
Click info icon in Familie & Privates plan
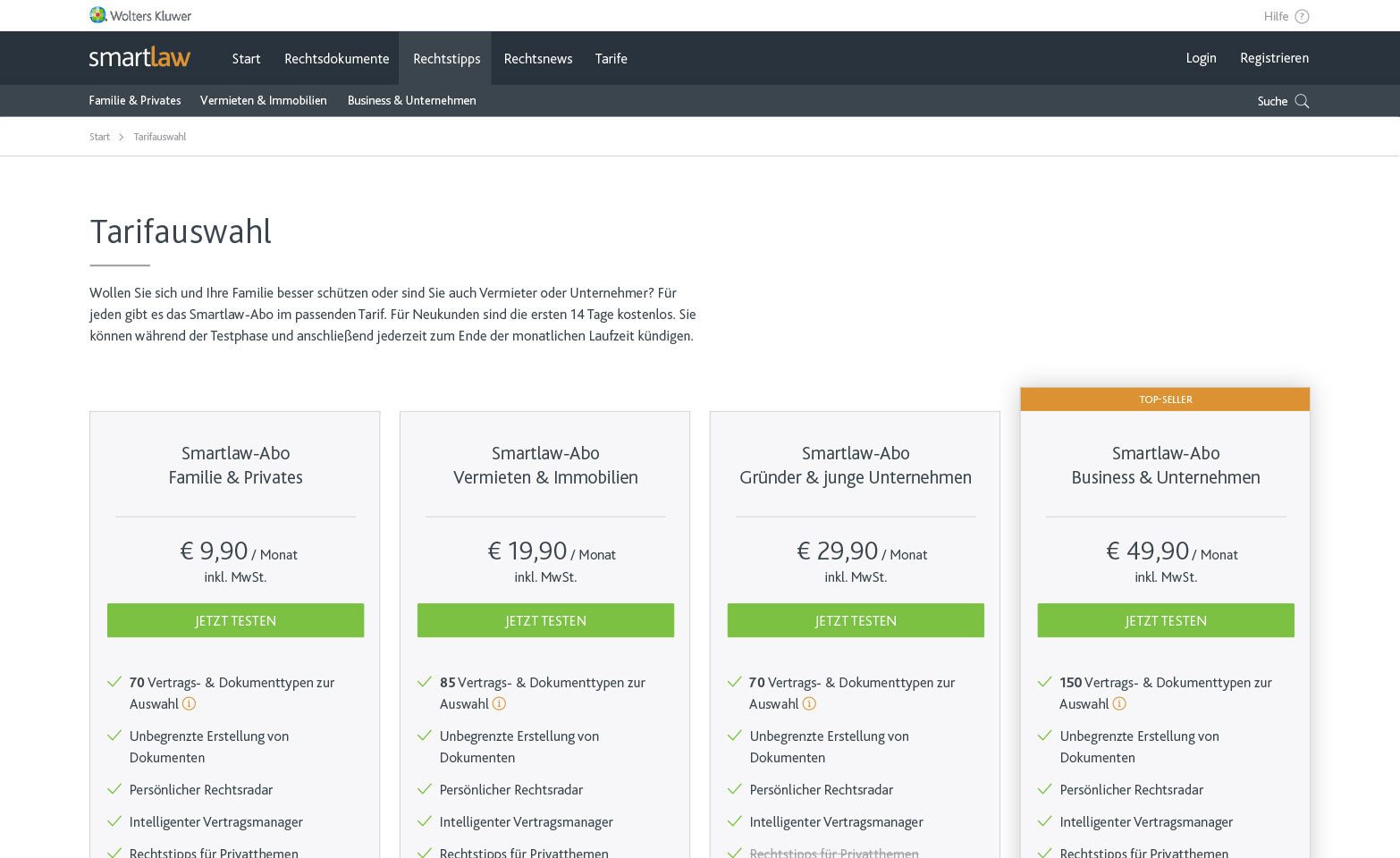[189, 703]
